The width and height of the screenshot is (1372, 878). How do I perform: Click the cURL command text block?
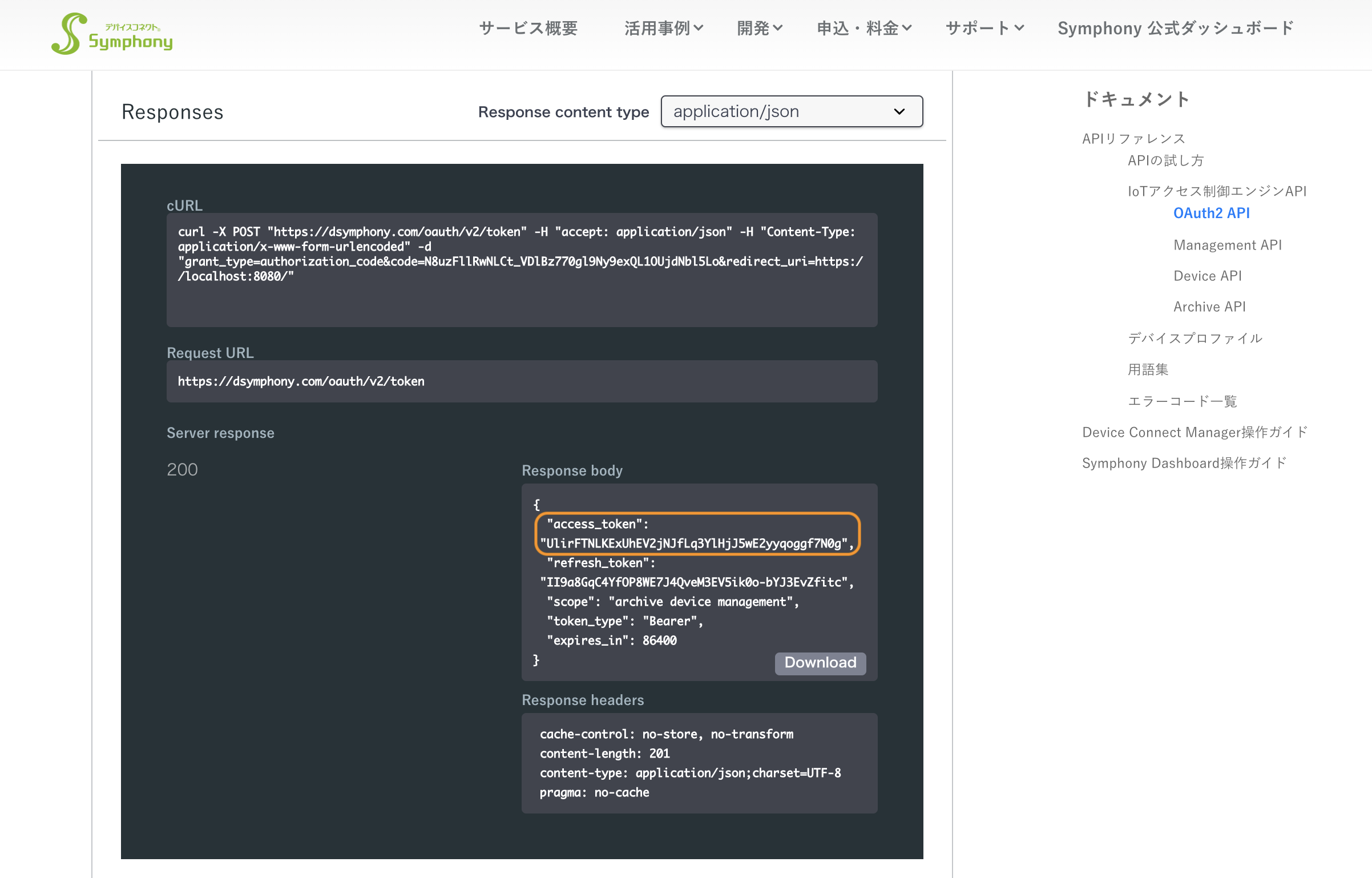pyautogui.click(x=522, y=269)
